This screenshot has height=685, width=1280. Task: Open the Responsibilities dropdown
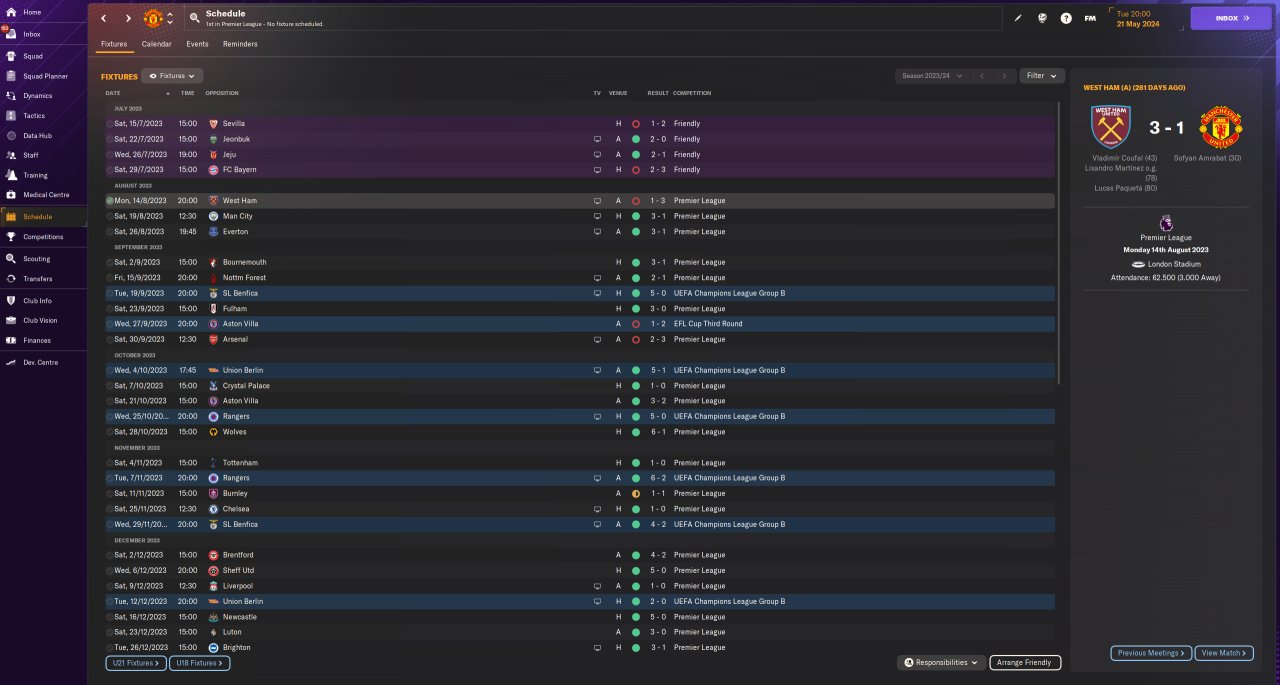941,662
